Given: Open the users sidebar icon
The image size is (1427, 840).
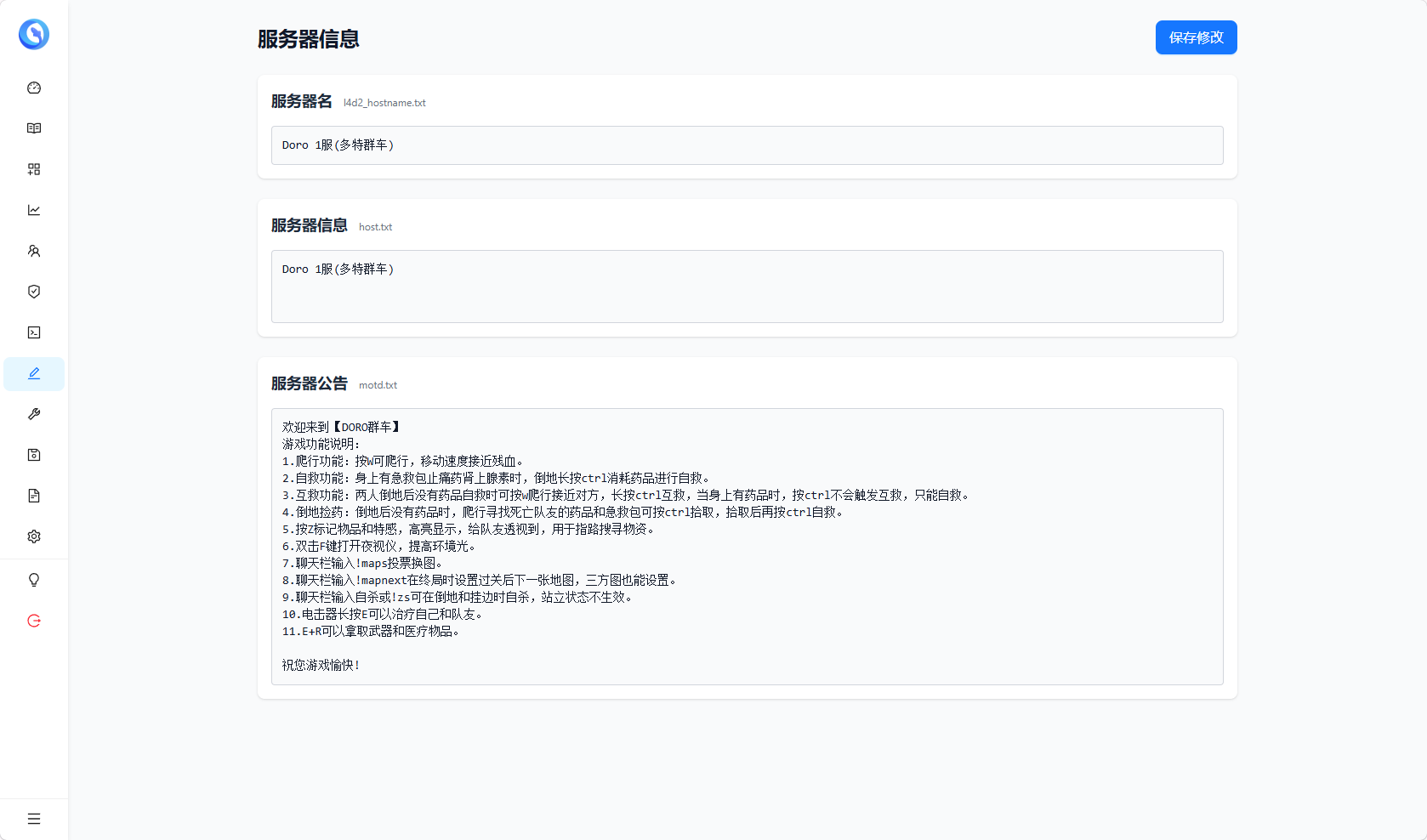Looking at the screenshot, I should [34, 251].
